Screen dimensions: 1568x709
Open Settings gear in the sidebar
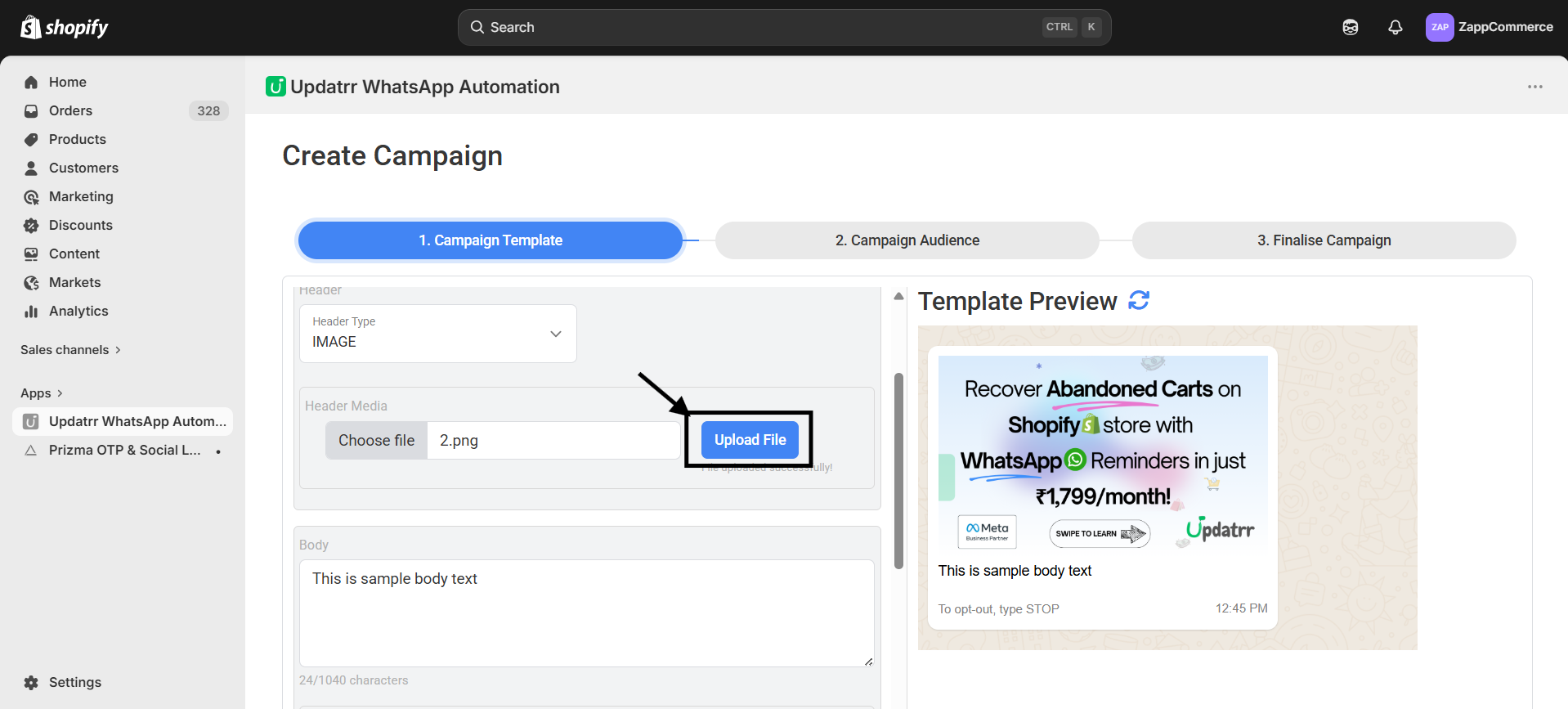coord(74,682)
